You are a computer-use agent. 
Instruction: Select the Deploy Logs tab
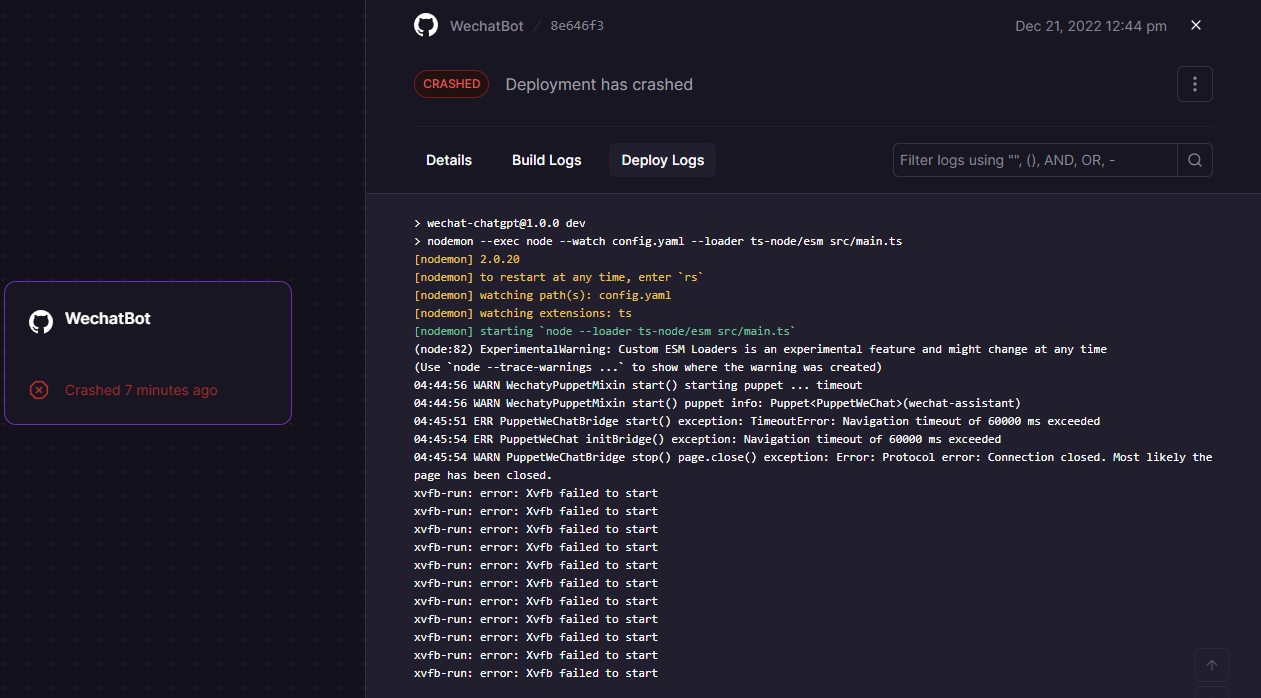(662, 160)
